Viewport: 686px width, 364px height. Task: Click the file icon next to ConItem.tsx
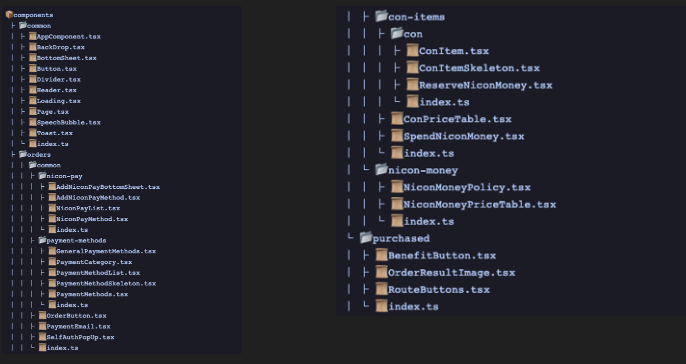[x=413, y=51]
